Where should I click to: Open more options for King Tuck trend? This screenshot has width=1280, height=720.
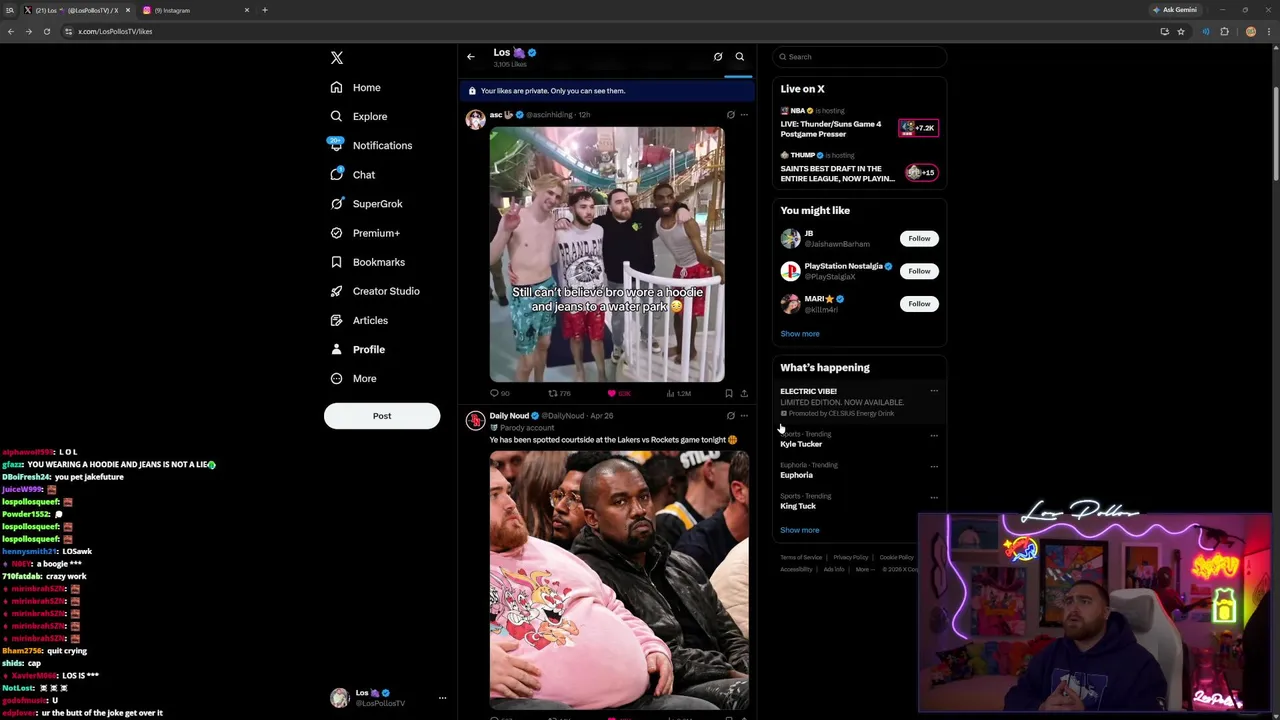coord(934,498)
